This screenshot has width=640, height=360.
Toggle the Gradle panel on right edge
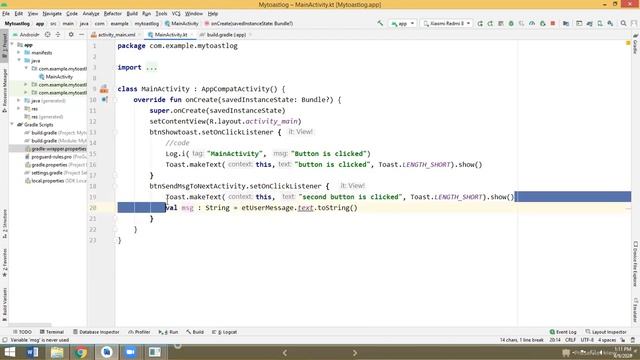click(x=635, y=44)
